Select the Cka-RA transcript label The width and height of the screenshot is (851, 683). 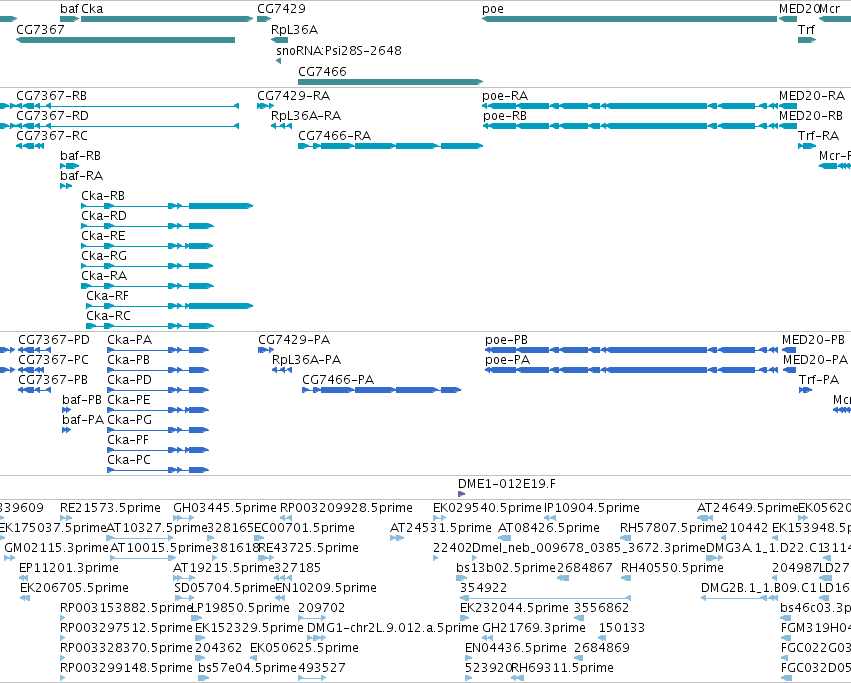coord(104,276)
